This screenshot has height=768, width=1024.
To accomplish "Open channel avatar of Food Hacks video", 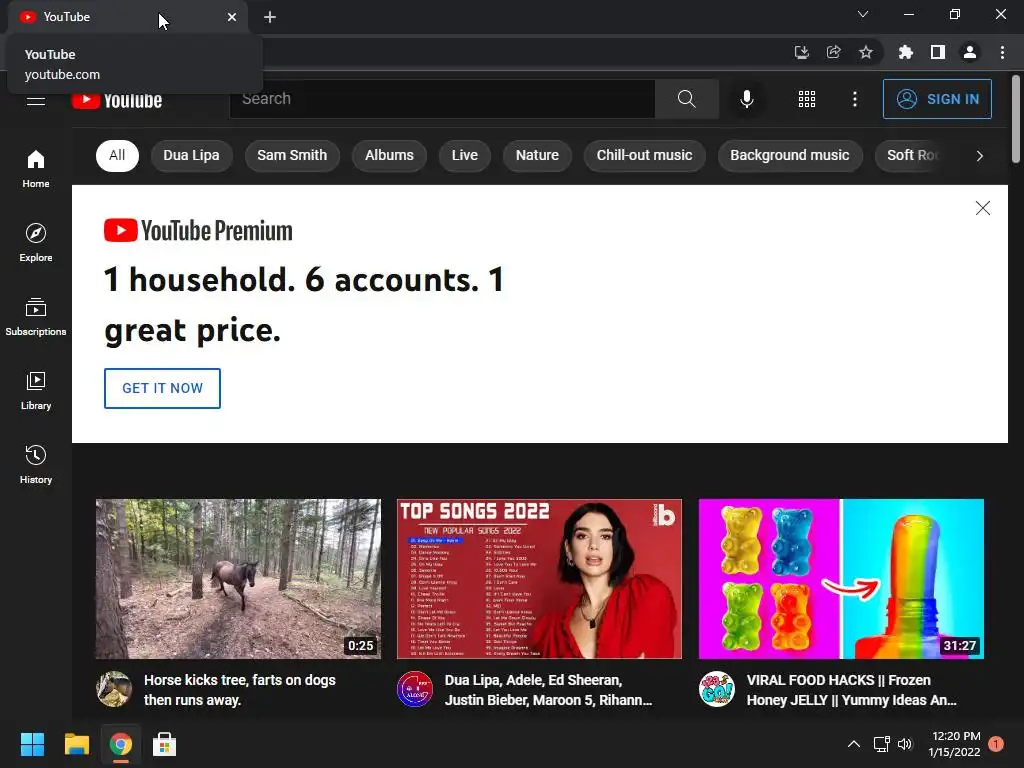I will 716,689.
